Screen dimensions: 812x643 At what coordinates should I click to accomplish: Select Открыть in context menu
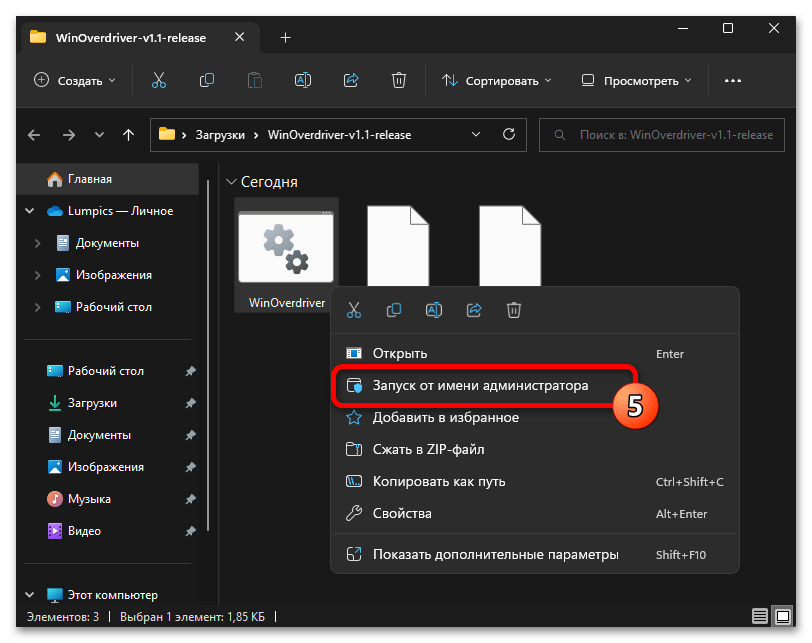(534, 354)
